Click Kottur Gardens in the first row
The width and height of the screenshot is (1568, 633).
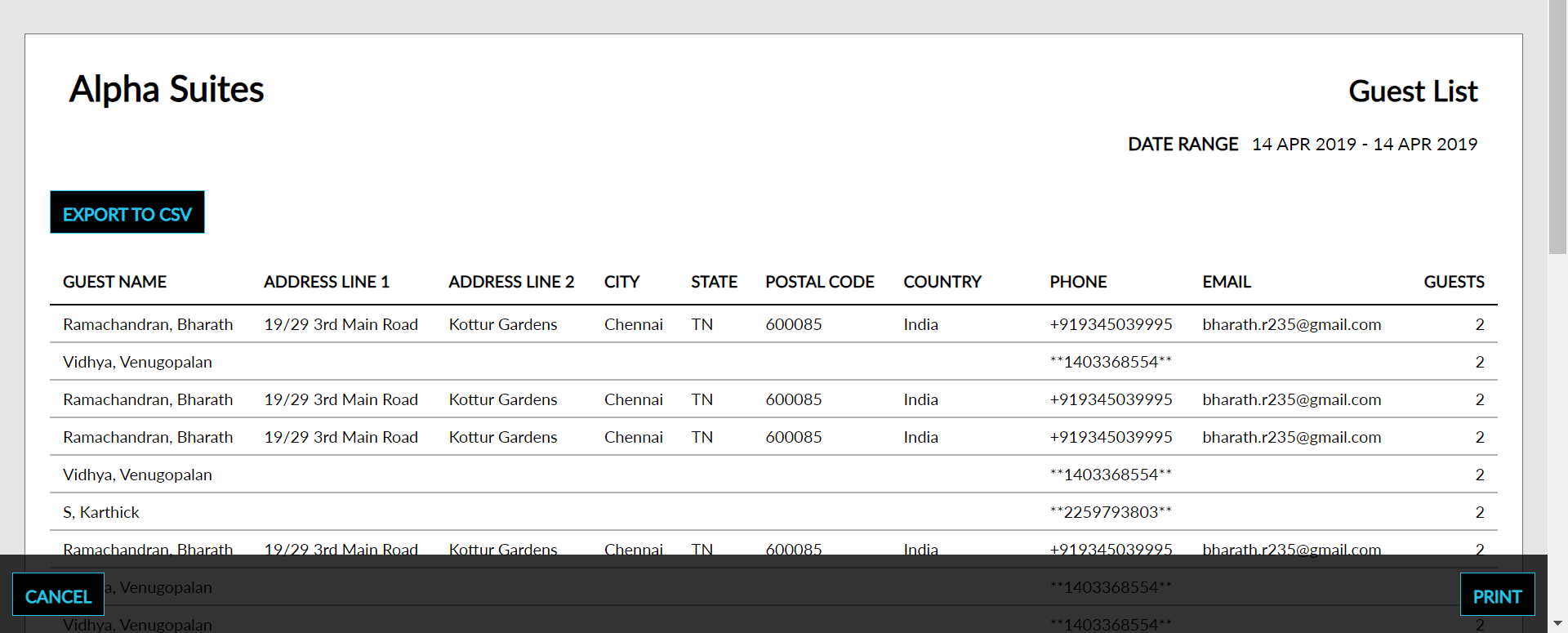point(503,324)
